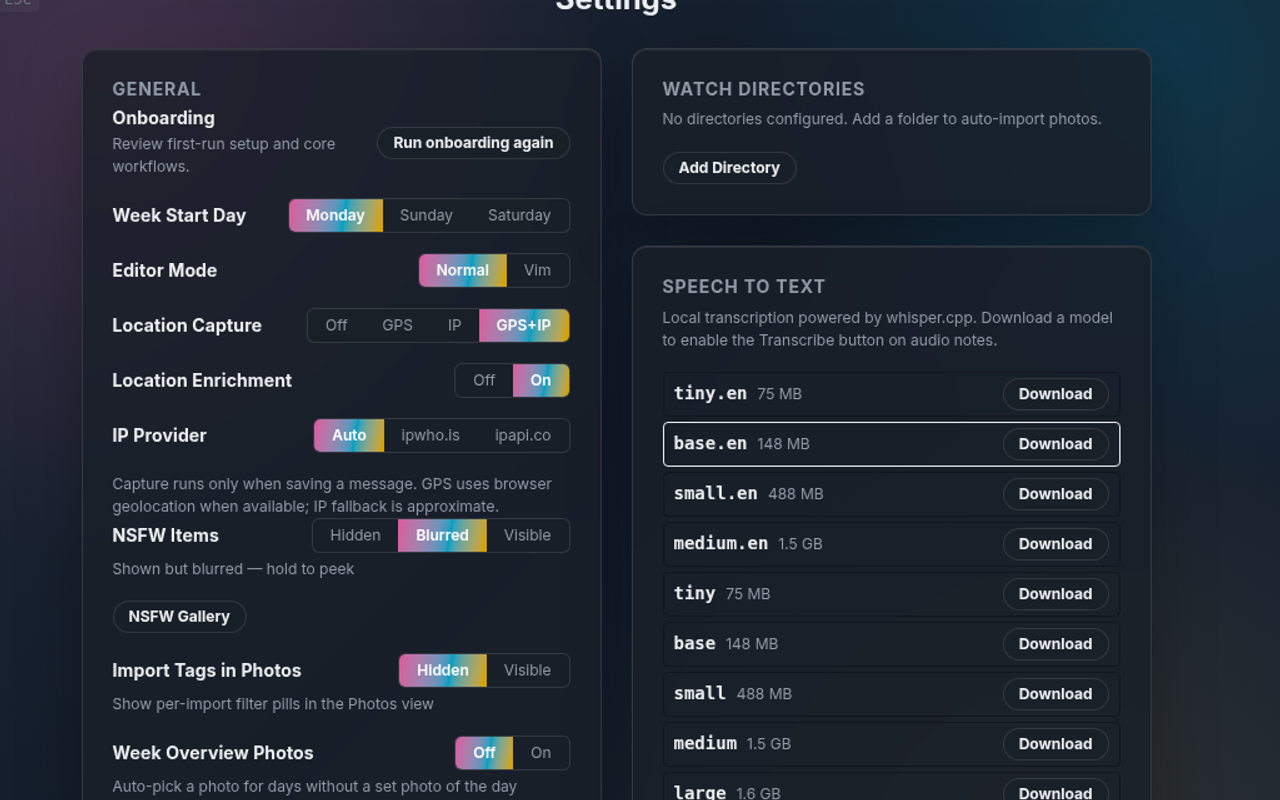
Task: Set week start day to Sunday
Action: (426, 215)
